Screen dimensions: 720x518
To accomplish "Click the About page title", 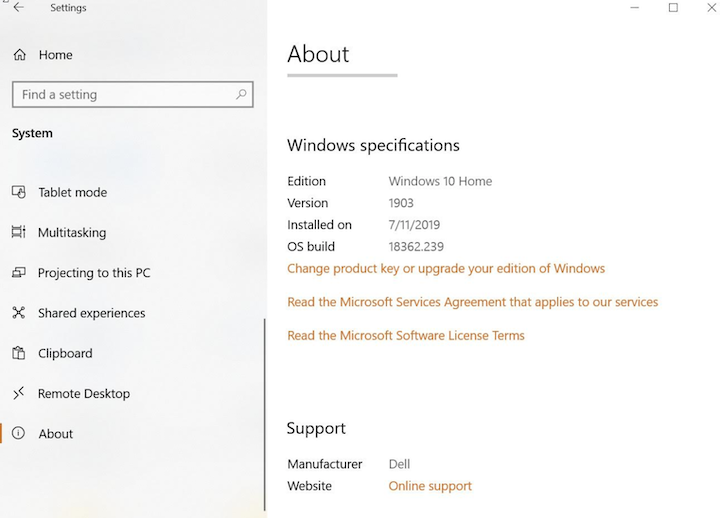I will (x=318, y=54).
